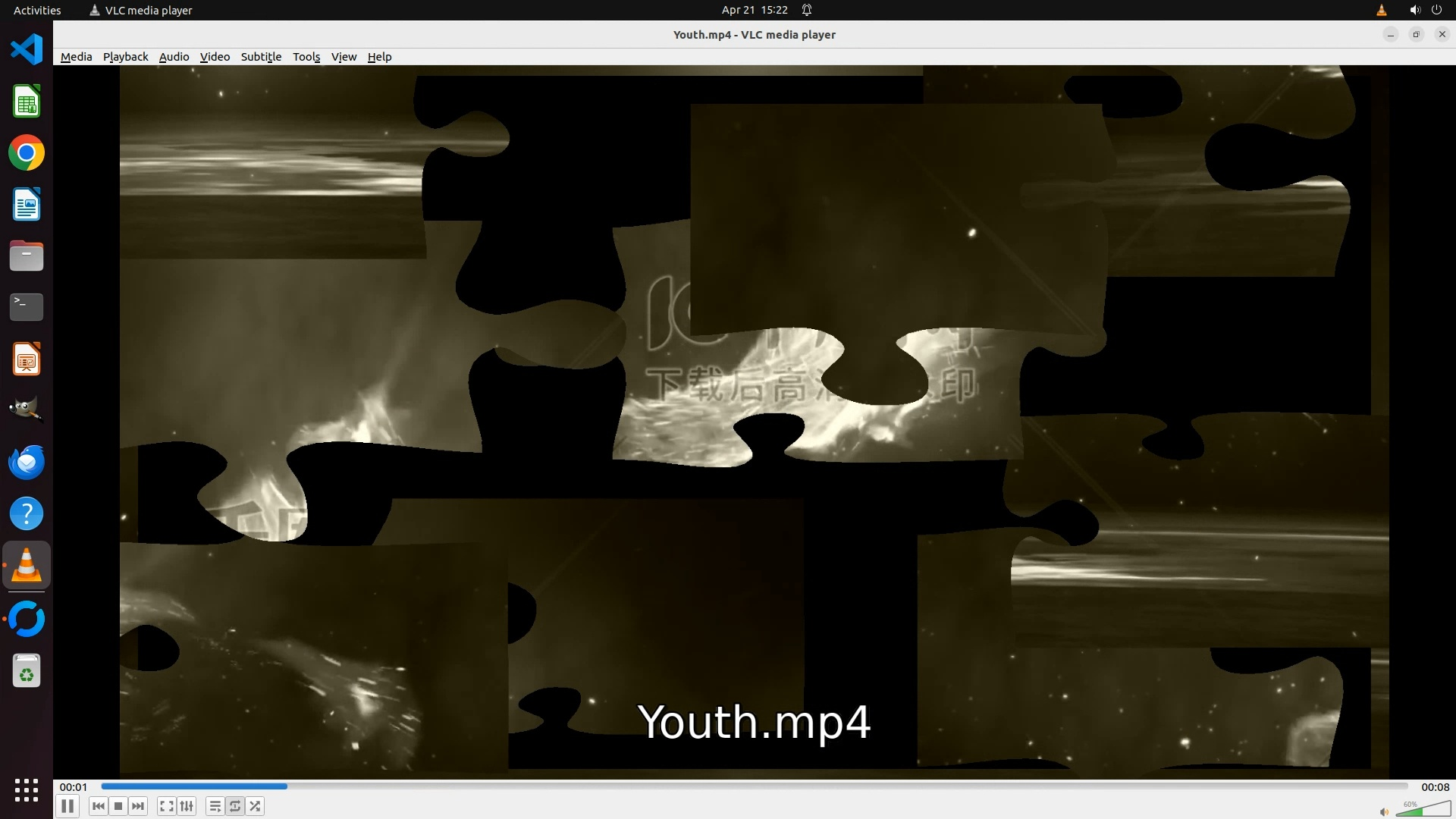1456x819 pixels.
Task: Skip to next media track
Action: tap(138, 806)
